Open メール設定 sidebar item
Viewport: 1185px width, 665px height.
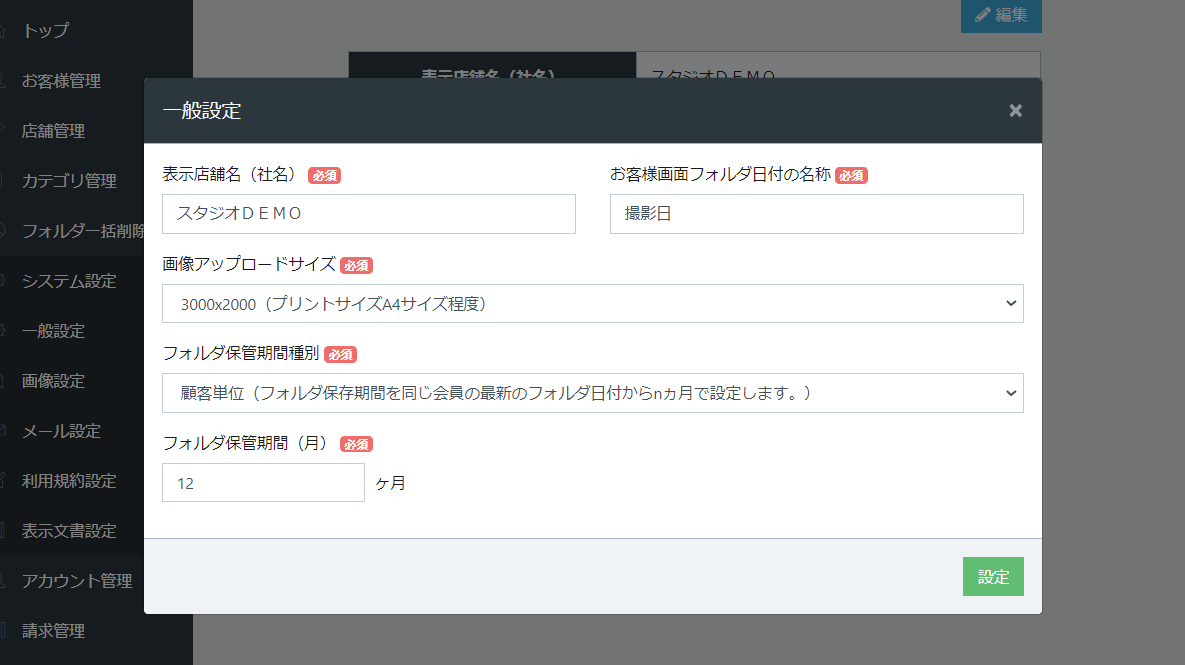[61, 431]
